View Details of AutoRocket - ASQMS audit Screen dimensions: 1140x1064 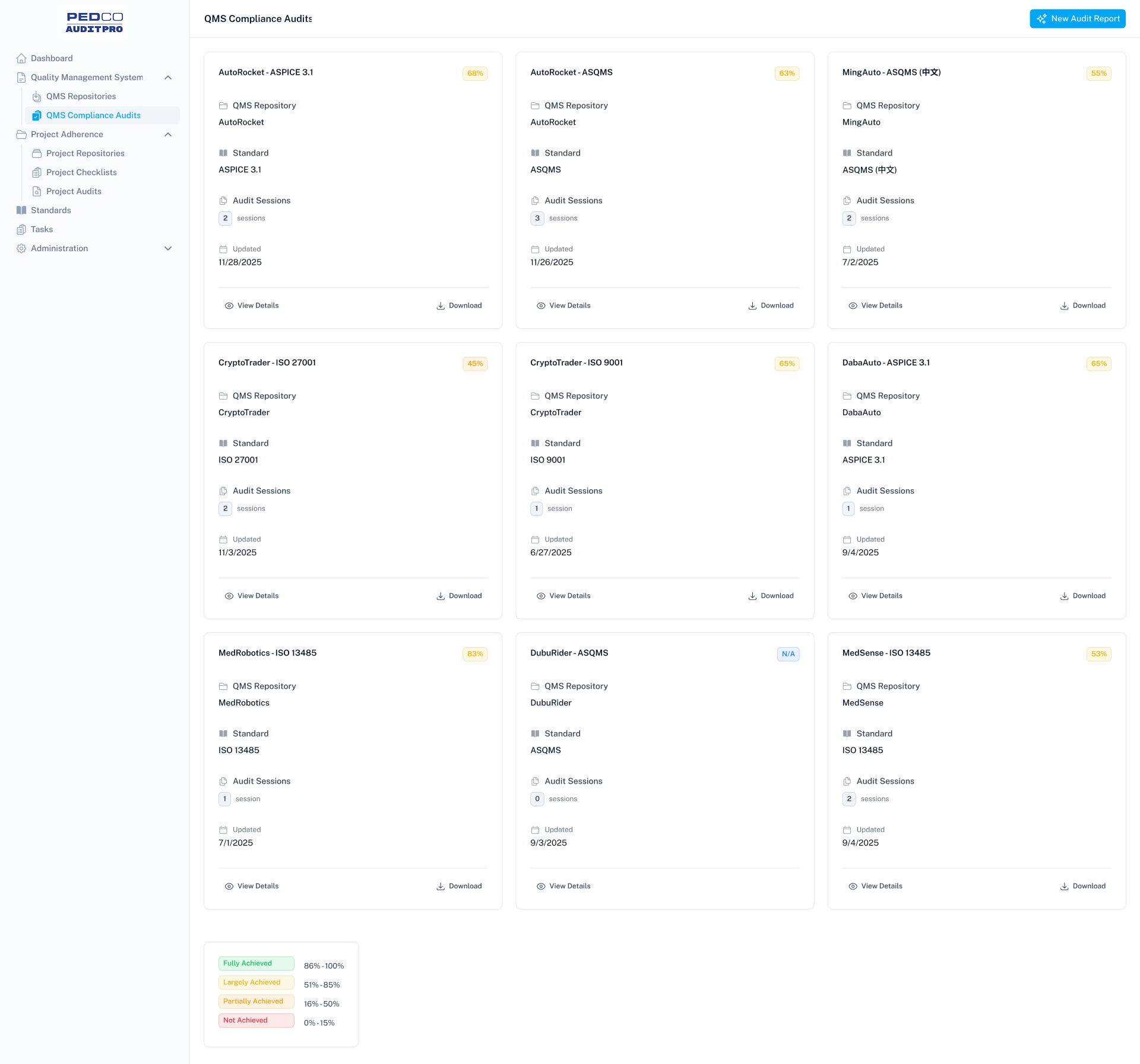[563, 306]
